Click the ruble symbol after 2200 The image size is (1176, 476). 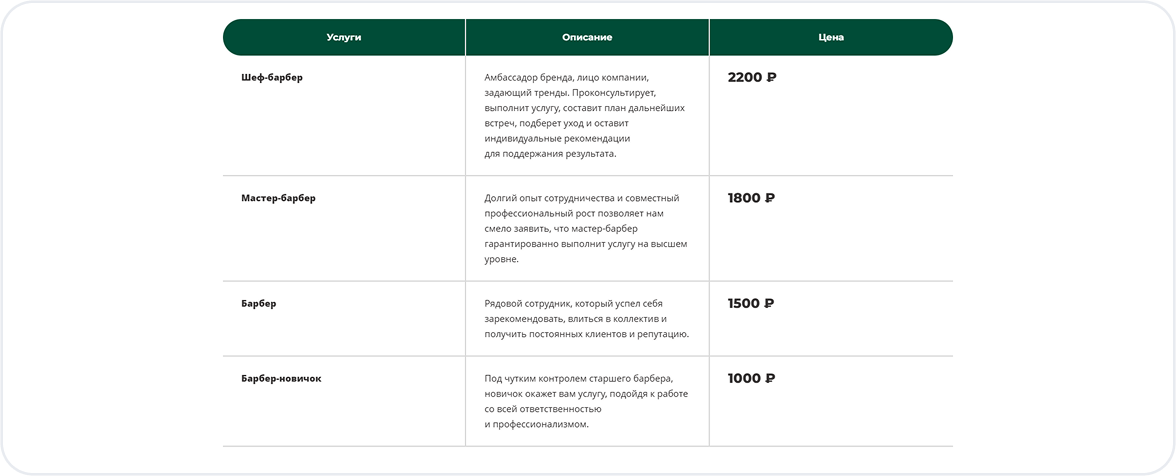771,78
